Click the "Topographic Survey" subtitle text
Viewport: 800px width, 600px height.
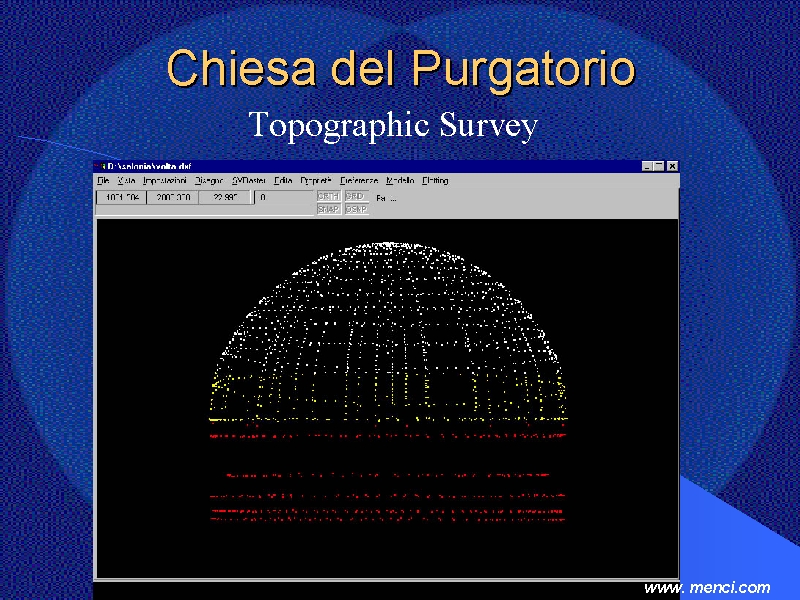coord(393,125)
